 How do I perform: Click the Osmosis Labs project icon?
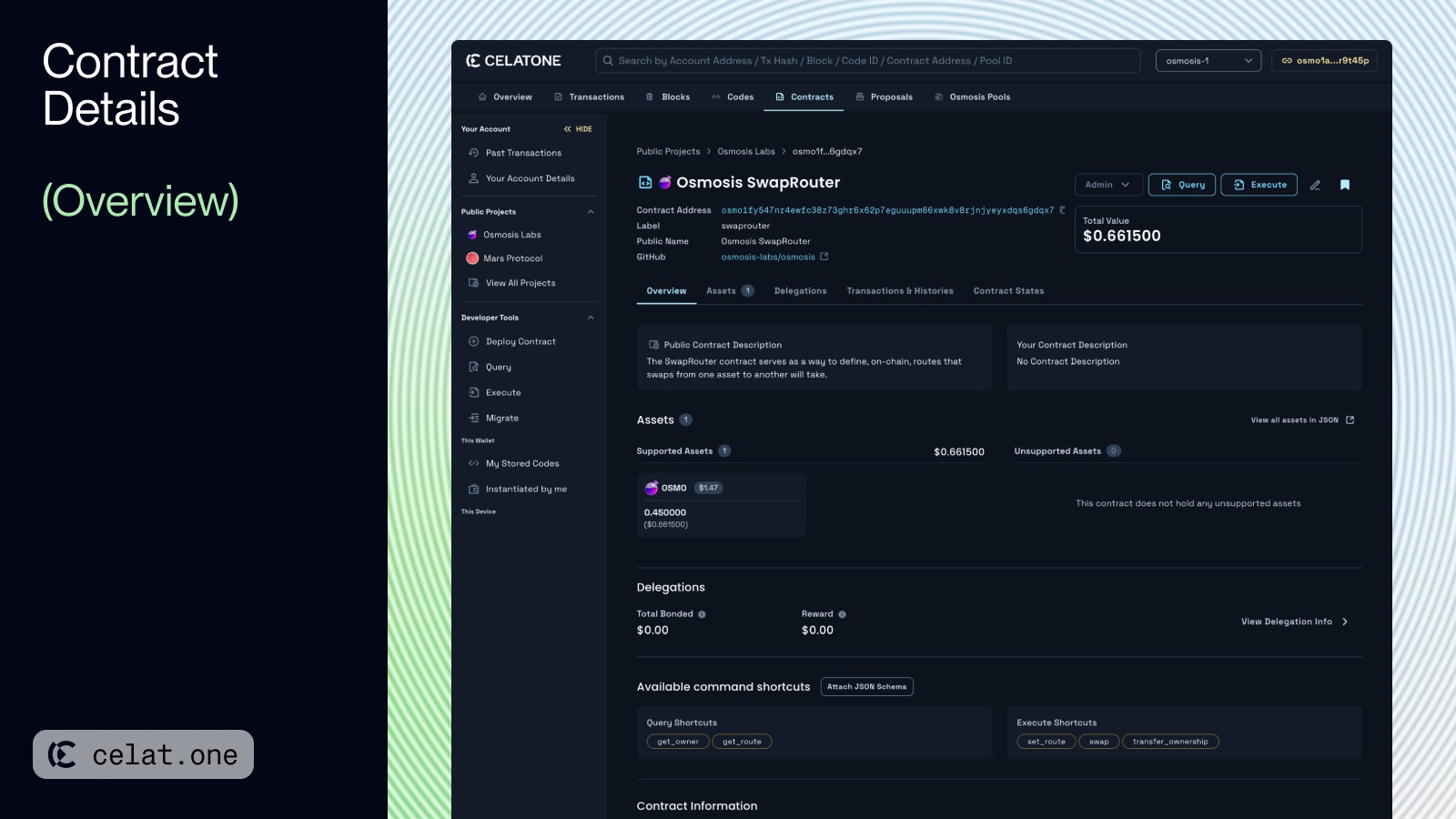472,235
